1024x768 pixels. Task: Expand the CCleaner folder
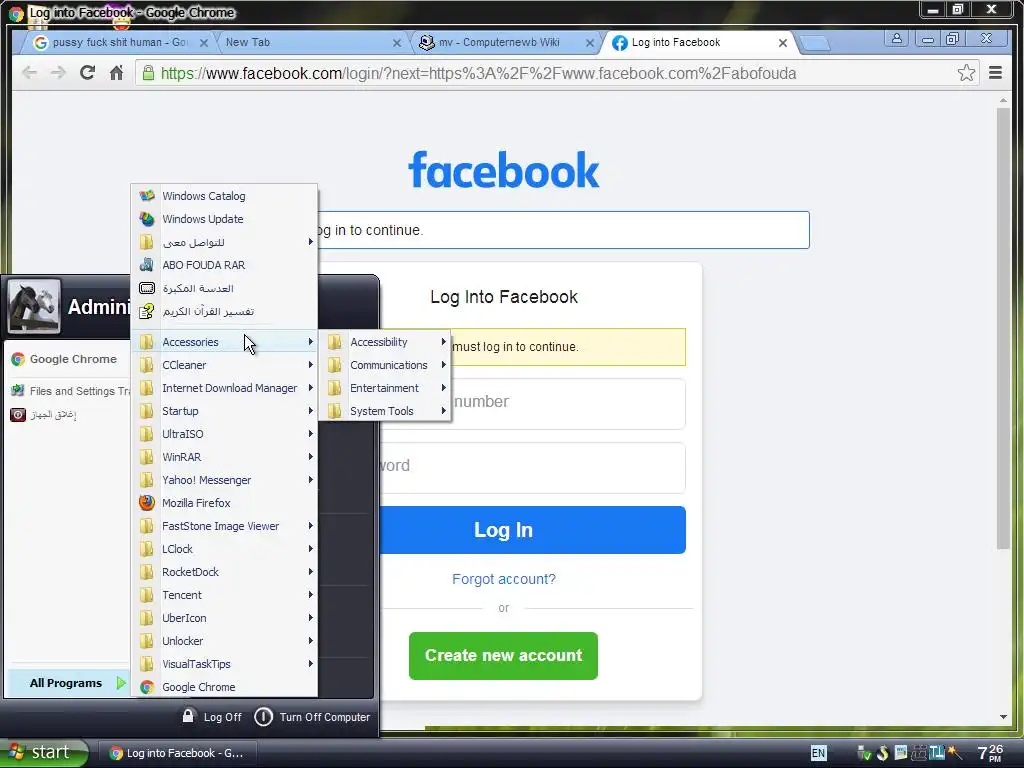tap(224, 365)
